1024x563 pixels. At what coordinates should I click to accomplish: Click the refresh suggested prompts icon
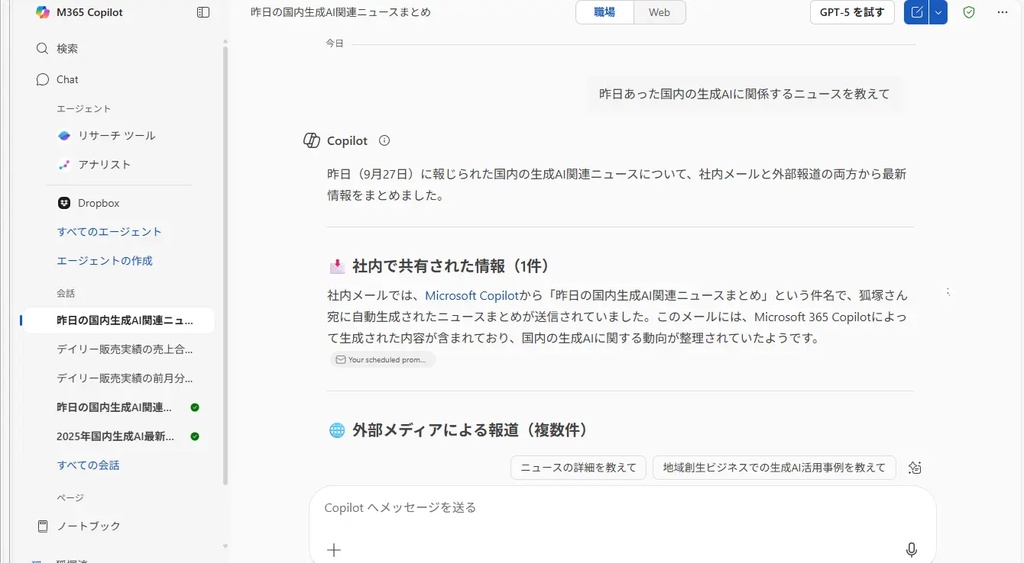point(914,467)
